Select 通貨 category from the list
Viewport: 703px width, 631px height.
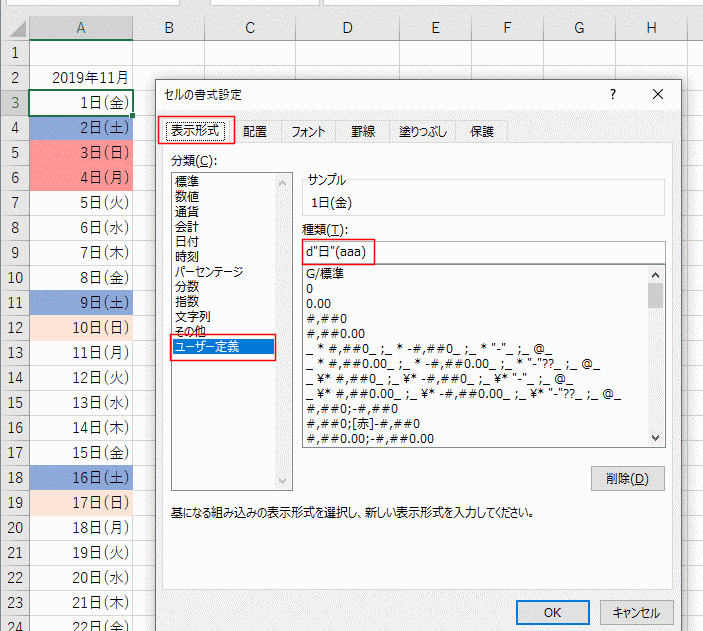click(186, 212)
